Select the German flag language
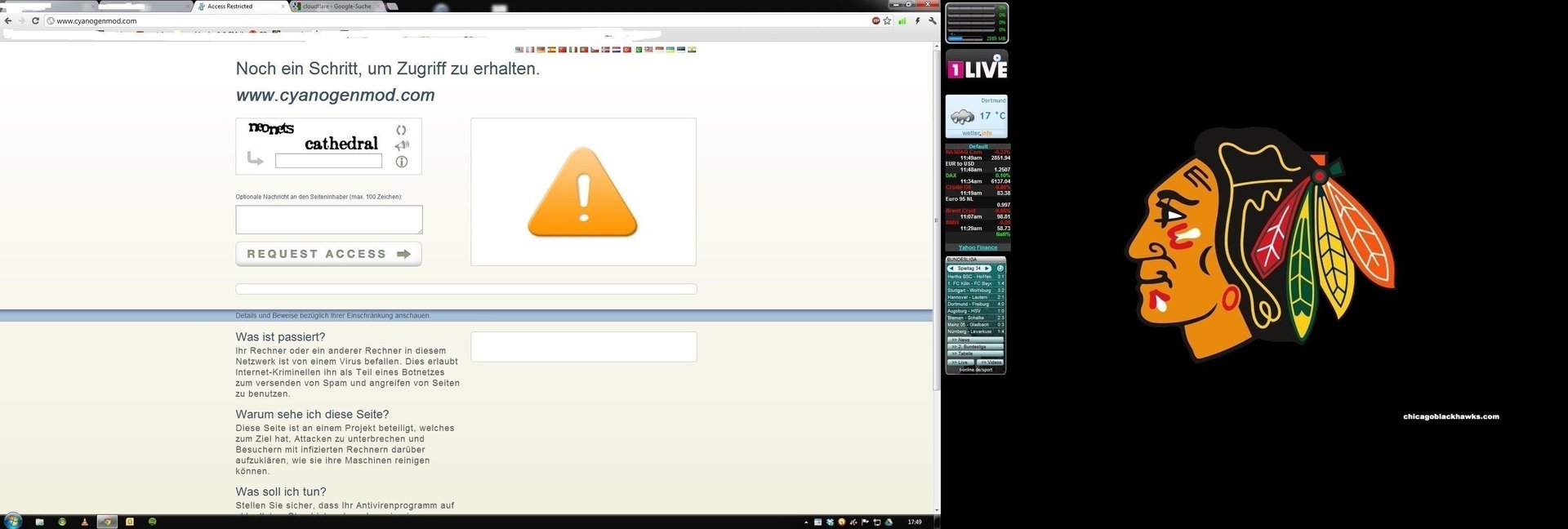1568x529 pixels. (x=541, y=50)
